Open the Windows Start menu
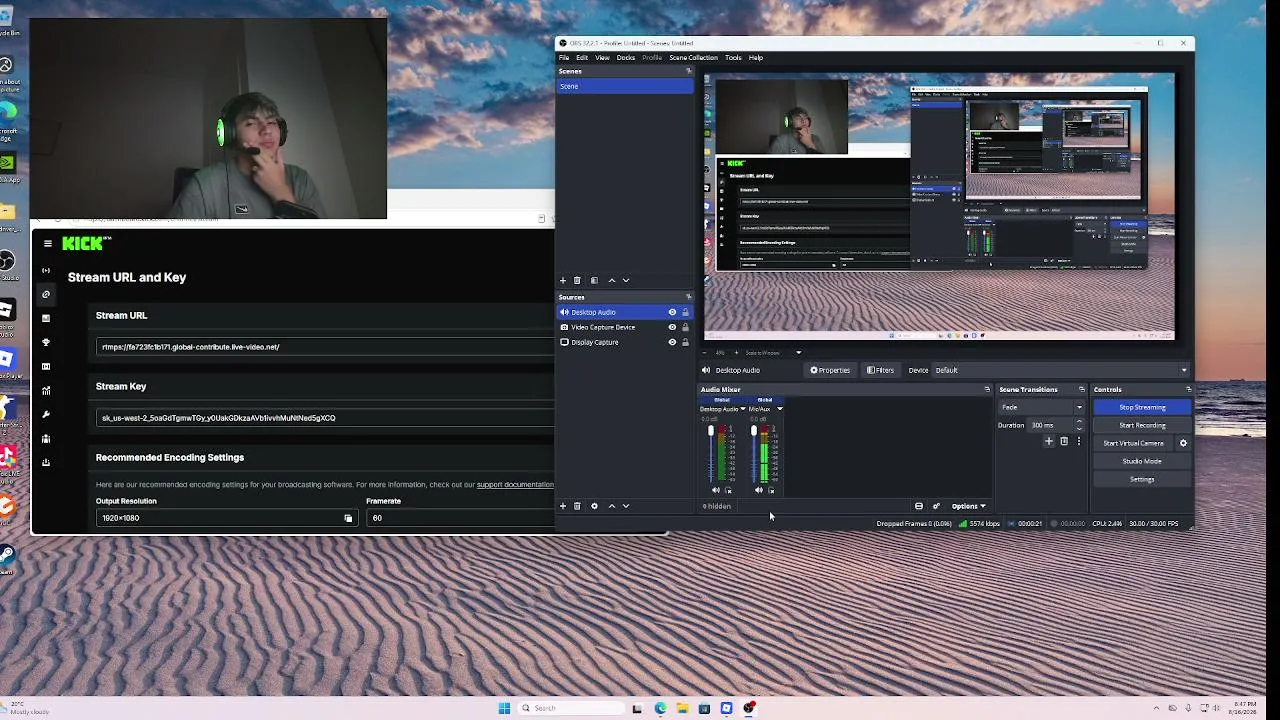This screenshot has height=720, width=1280. coord(504,708)
